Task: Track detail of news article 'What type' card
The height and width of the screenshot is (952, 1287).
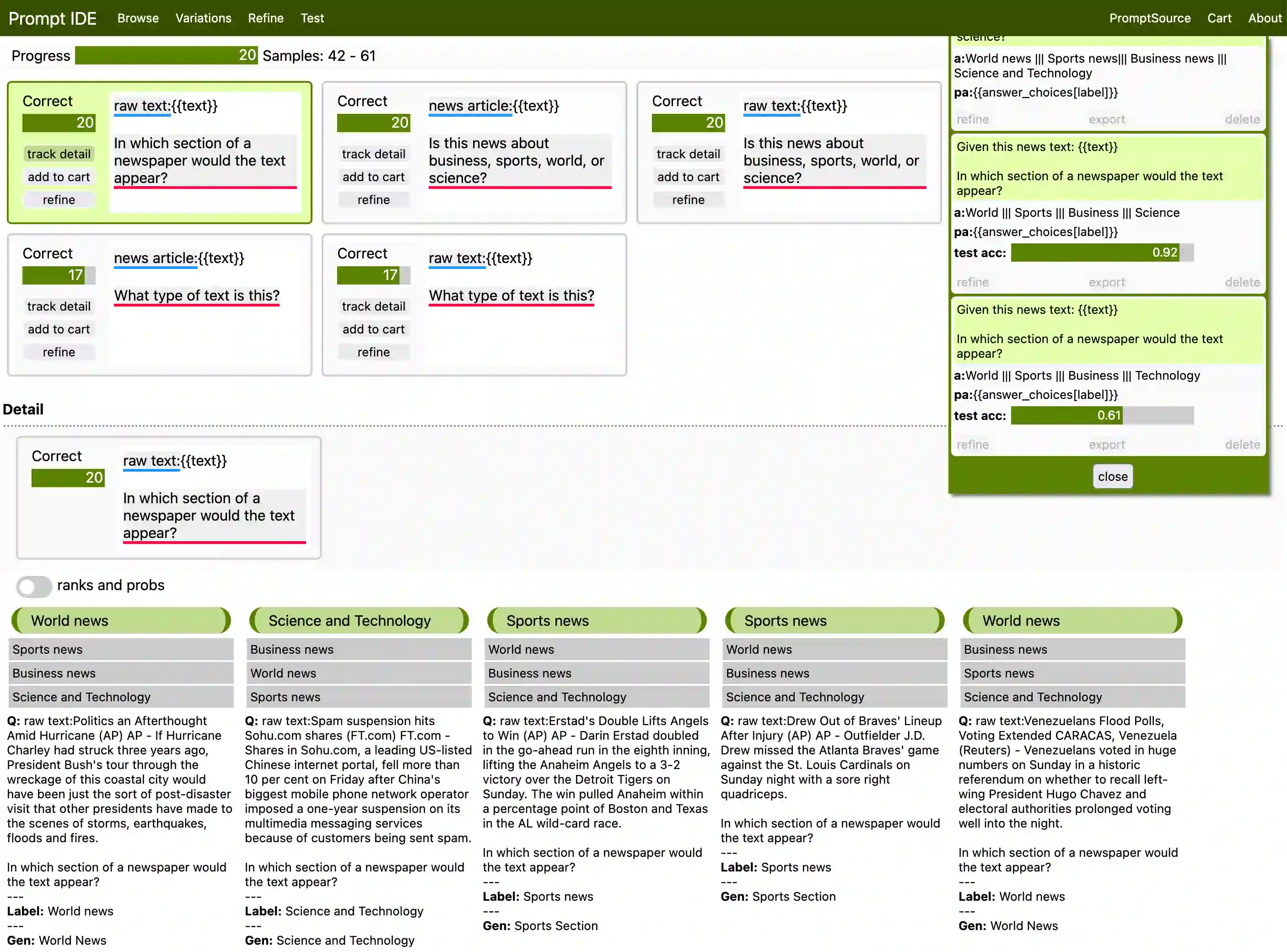Action: [59, 307]
